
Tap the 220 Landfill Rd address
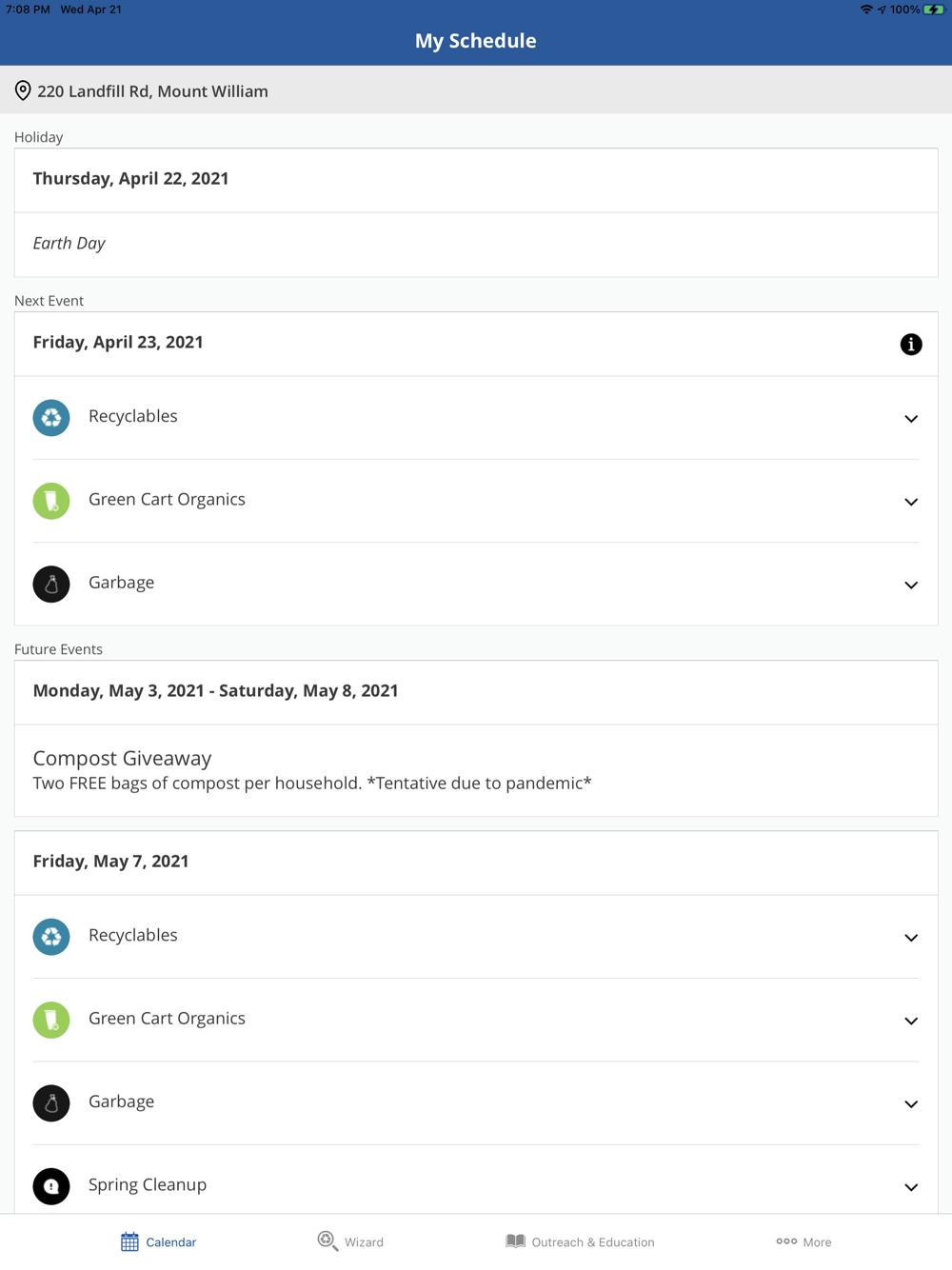152,91
